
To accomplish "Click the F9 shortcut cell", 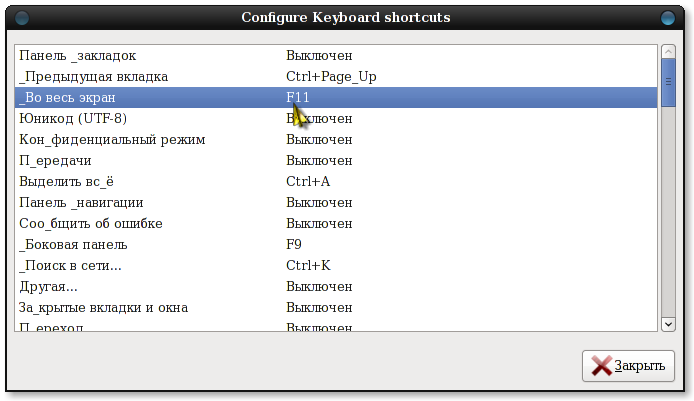I will [x=294, y=245].
